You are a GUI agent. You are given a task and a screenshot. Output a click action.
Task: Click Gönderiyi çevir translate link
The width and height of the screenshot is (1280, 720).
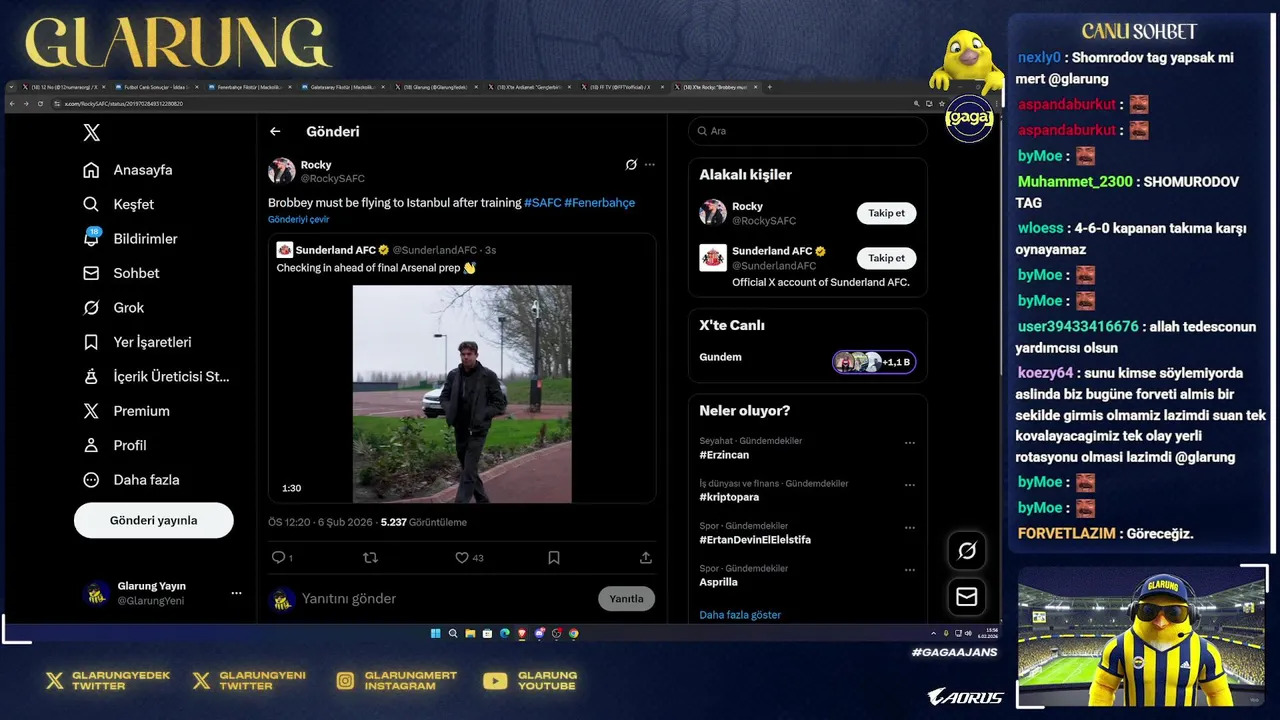pyautogui.click(x=298, y=219)
